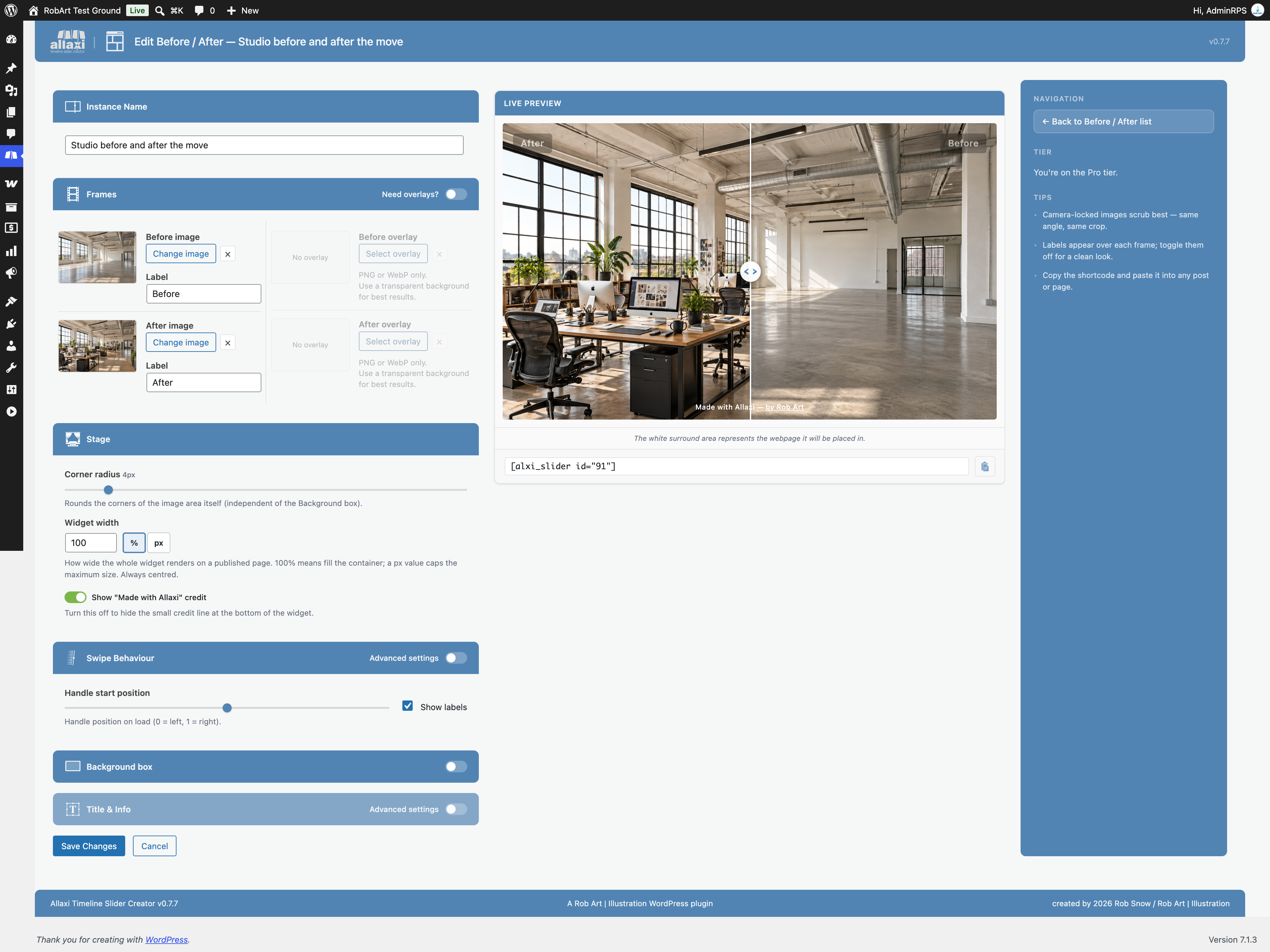
Task: Toggle Show Made with Allaxi credit
Action: [x=75, y=597]
